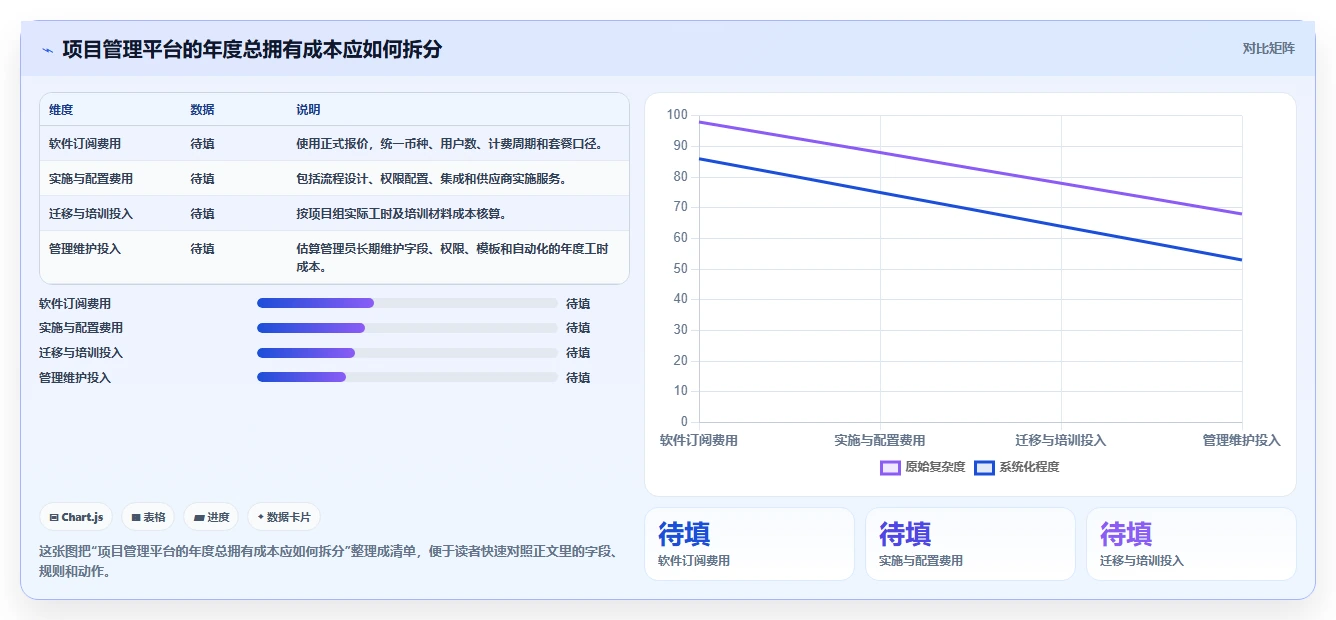Click the 50 y-axis value
The width and height of the screenshot is (1336, 620).
(x=681, y=268)
